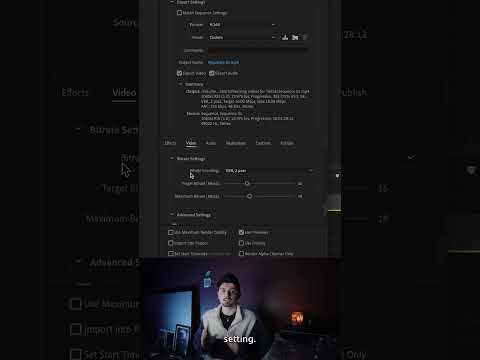
Task: Click the Delete Preset icon
Action: click(x=304, y=37)
